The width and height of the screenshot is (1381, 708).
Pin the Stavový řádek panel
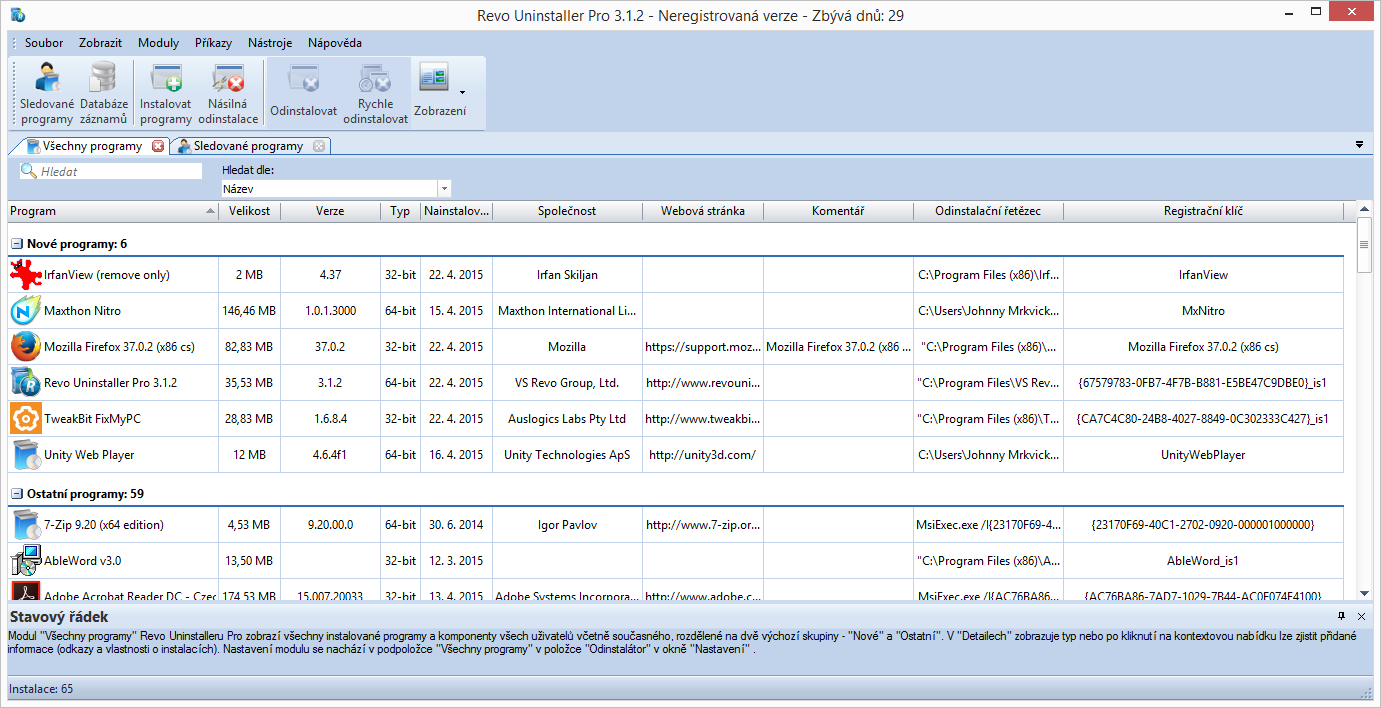point(1342,617)
